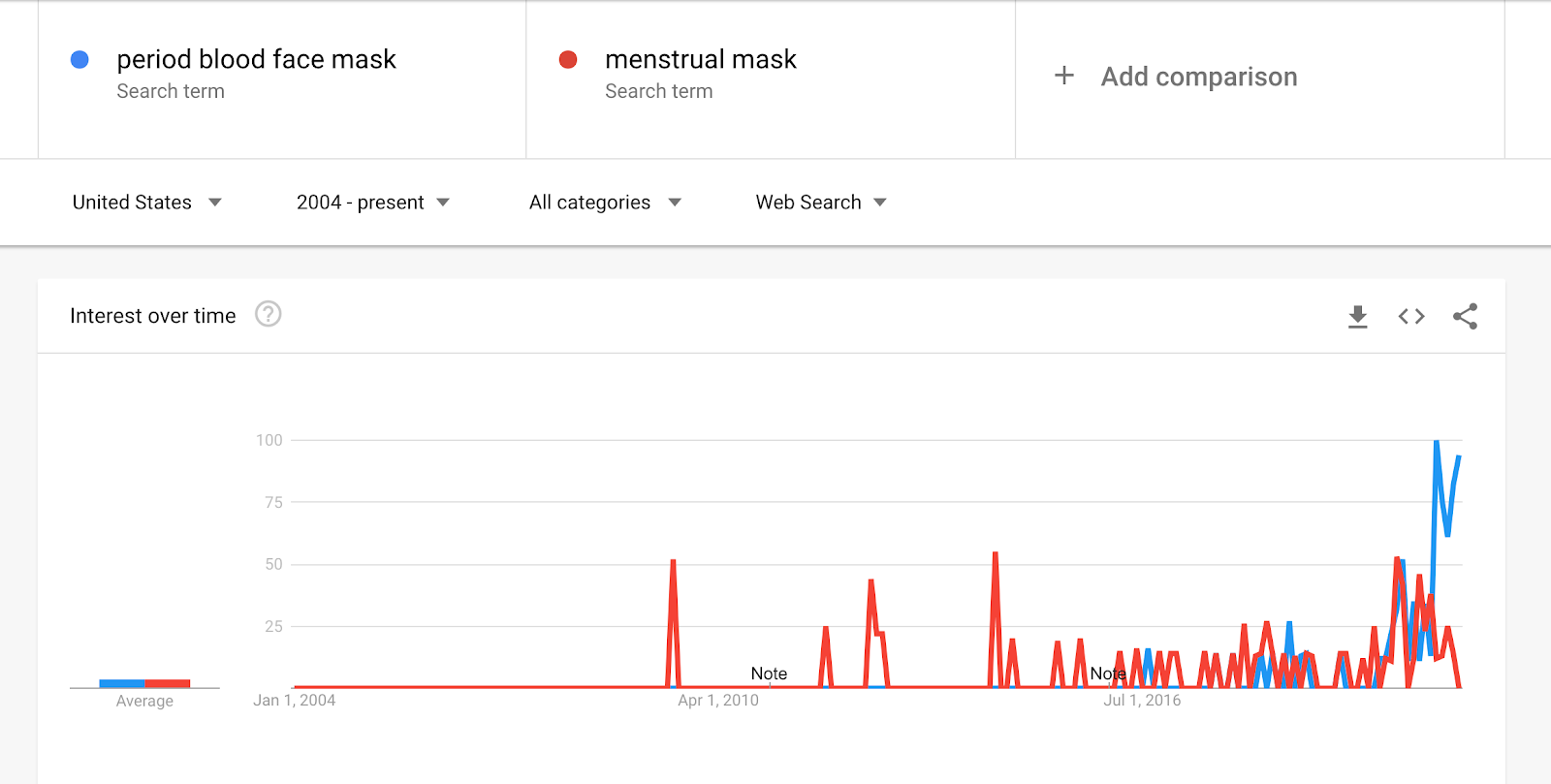The image size is (1551, 784).
Task: Open the 2004 - present time range dropdown
Action: (x=372, y=202)
